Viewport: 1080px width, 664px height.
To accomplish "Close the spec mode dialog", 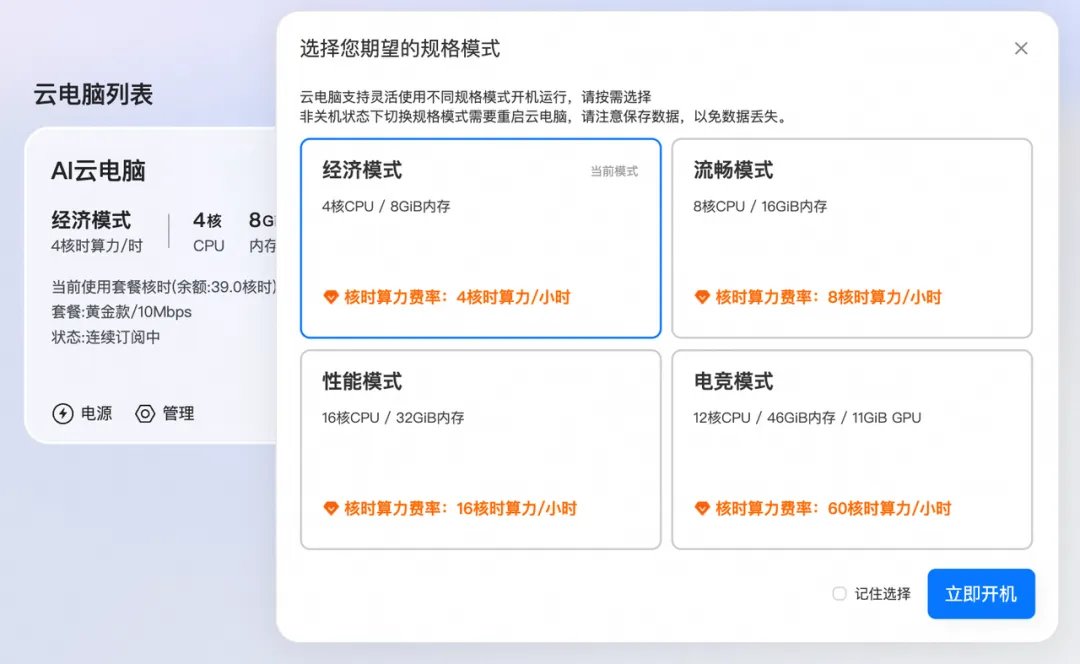I will (1021, 48).
